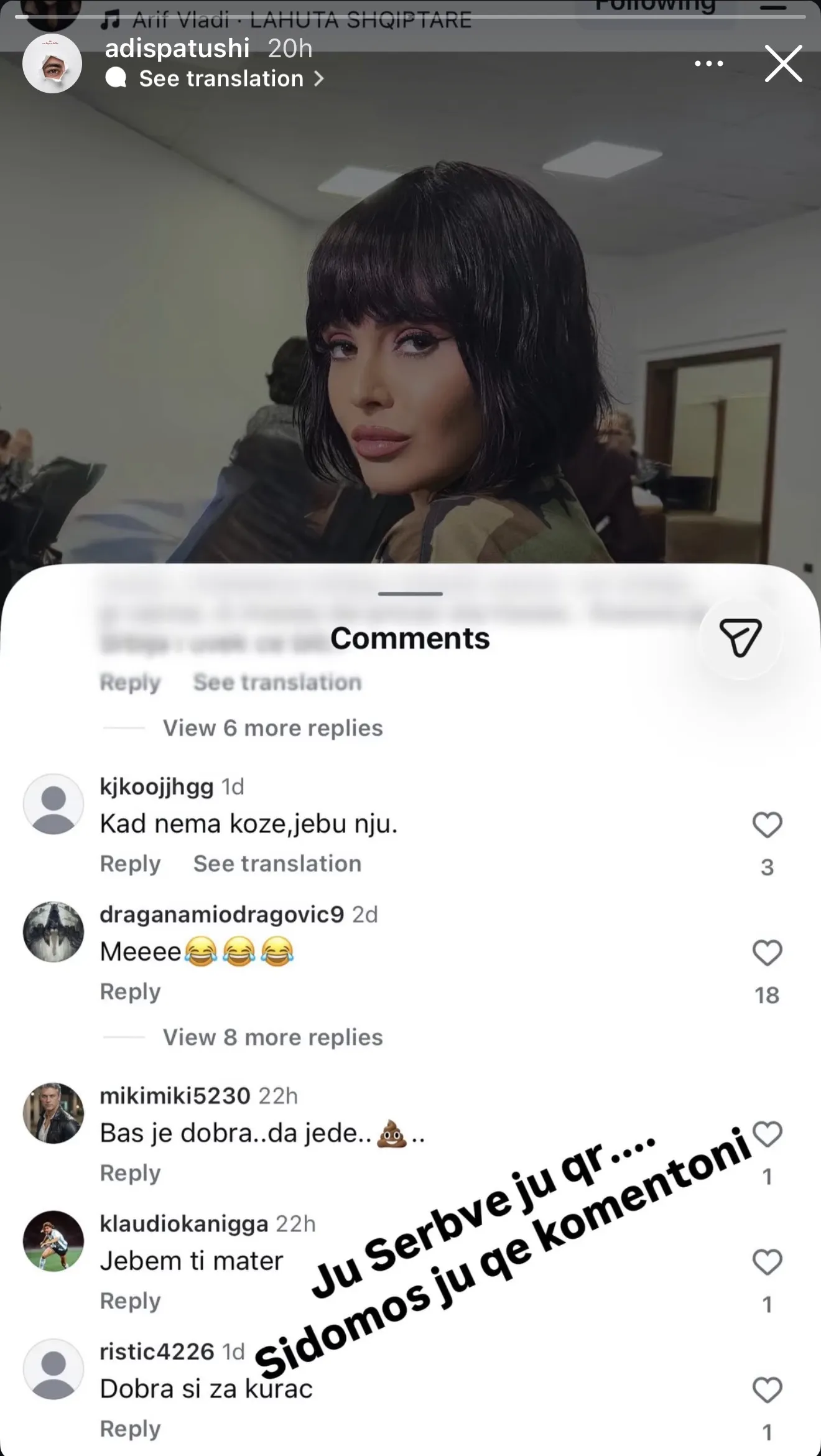This screenshot has width=821, height=1456.
Task: Like the kjkoojjhgg comment
Action: pos(767,825)
